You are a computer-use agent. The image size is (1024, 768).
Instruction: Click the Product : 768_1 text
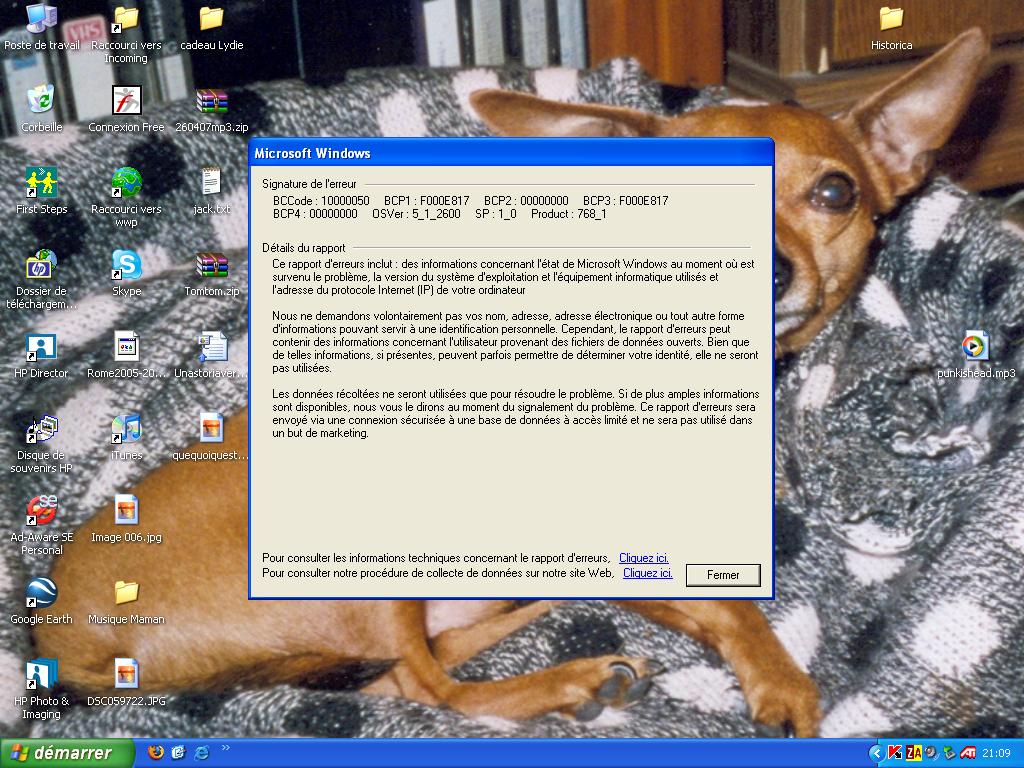click(568, 214)
